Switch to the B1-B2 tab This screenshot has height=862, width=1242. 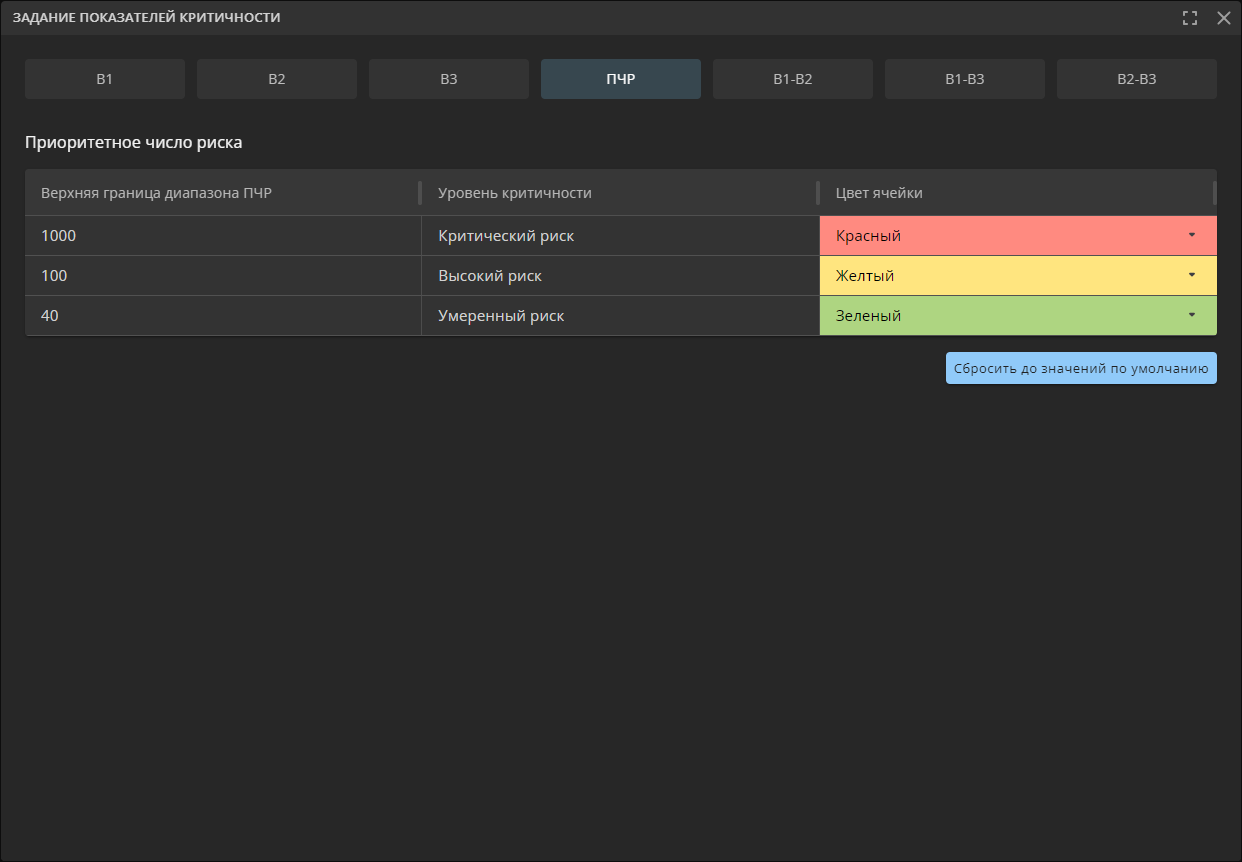[x=793, y=79]
